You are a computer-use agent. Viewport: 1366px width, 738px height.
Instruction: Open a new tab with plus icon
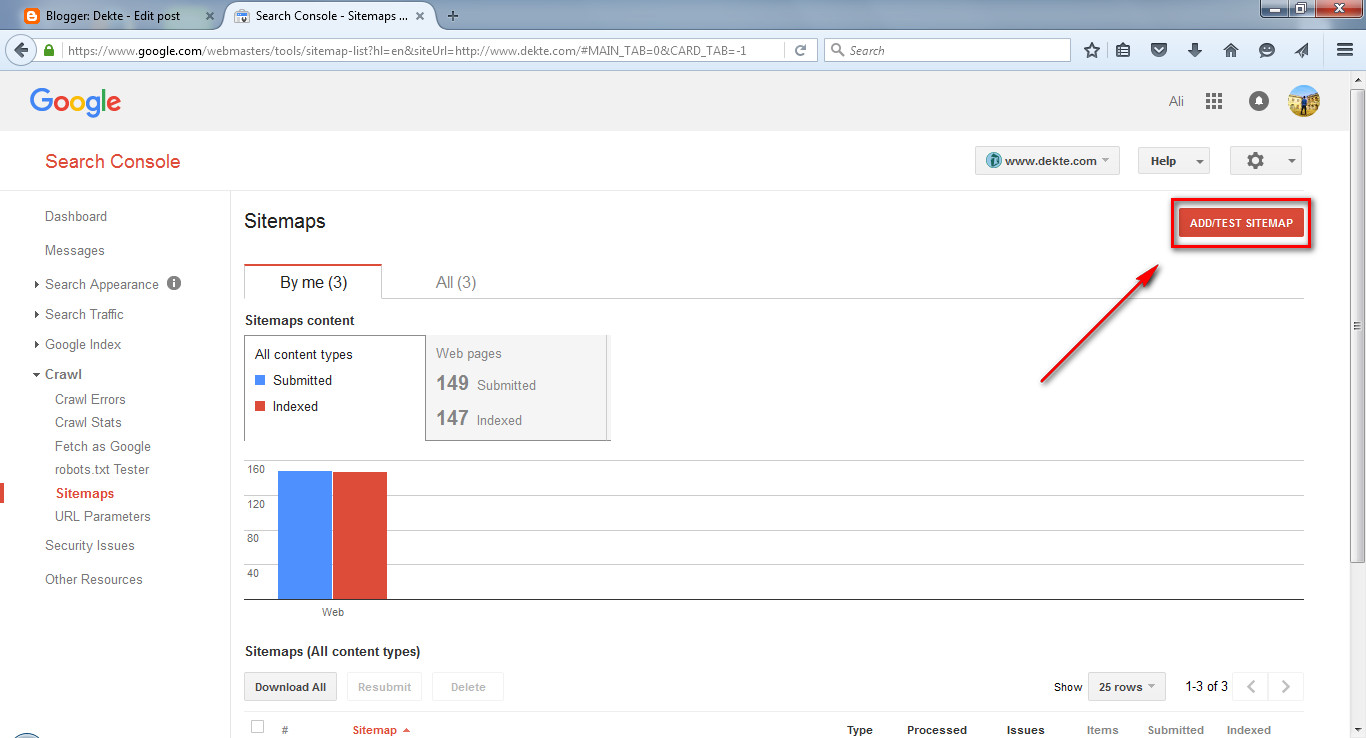[453, 16]
